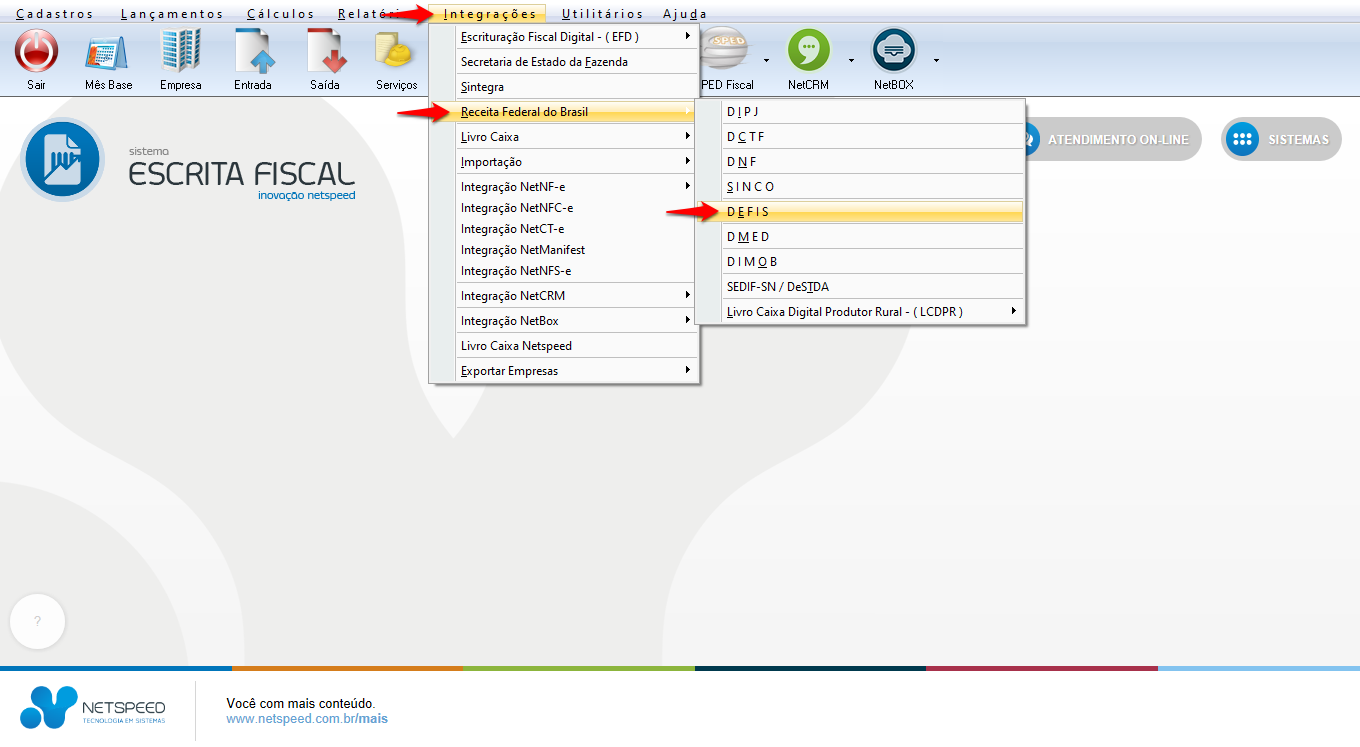Click the SPED Fiscal toolbar icon
This screenshot has height=747, width=1360.
click(727, 50)
